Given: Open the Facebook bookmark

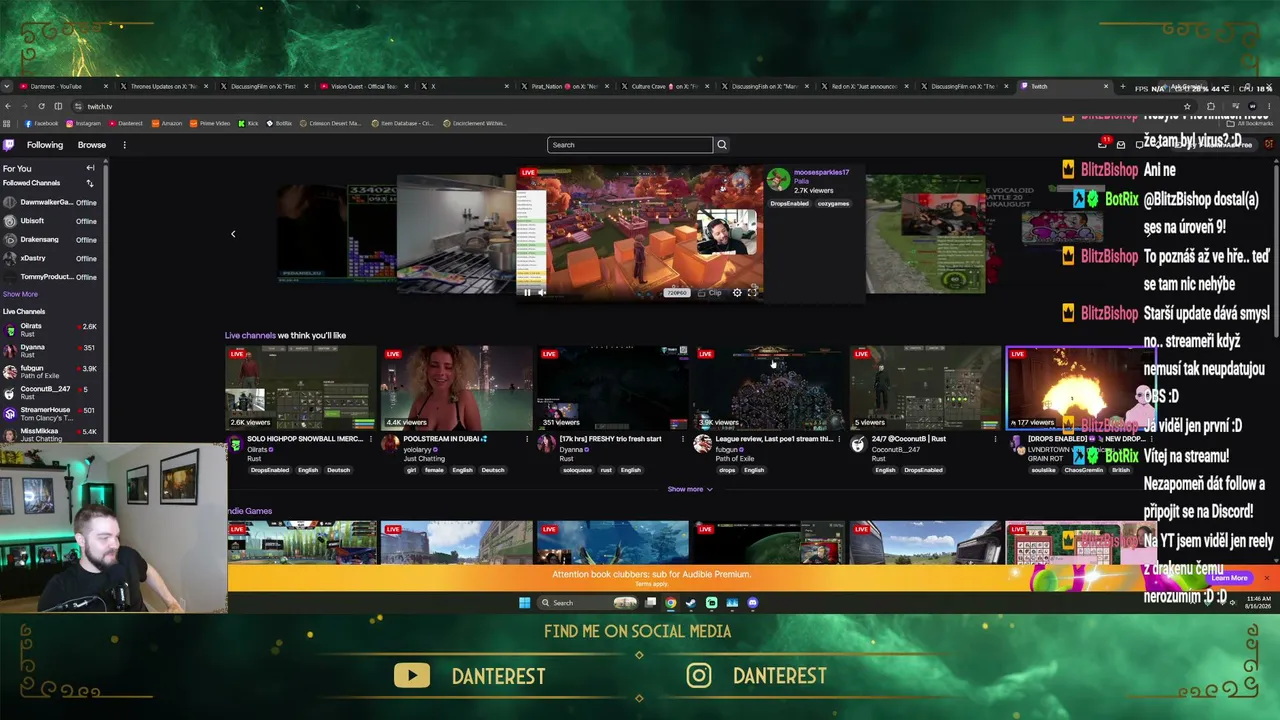Looking at the screenshot, I should (41, 123).
